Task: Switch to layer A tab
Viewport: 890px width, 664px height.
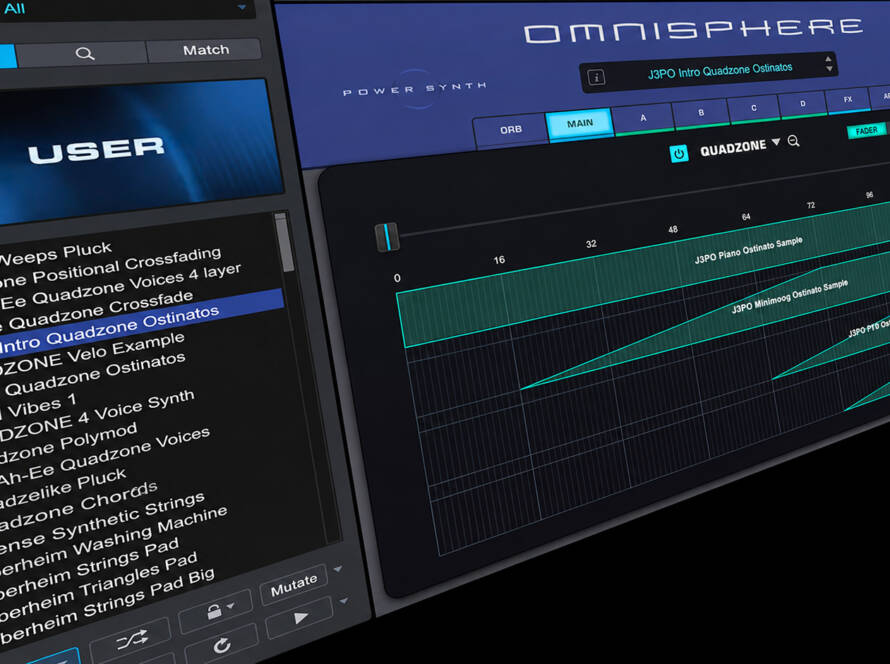Action: click(643, 117)
